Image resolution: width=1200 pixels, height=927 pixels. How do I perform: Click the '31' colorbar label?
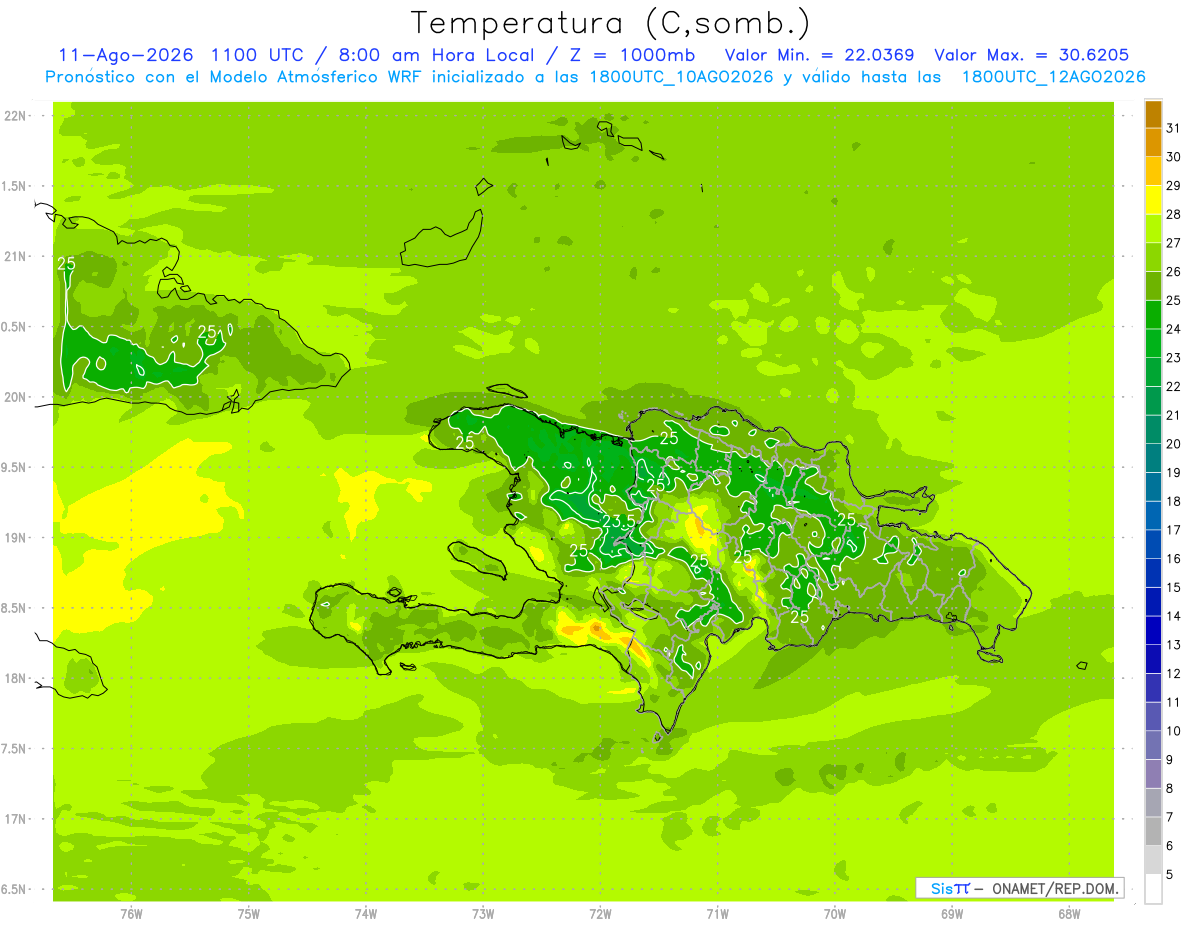[x=1174, y=128]
